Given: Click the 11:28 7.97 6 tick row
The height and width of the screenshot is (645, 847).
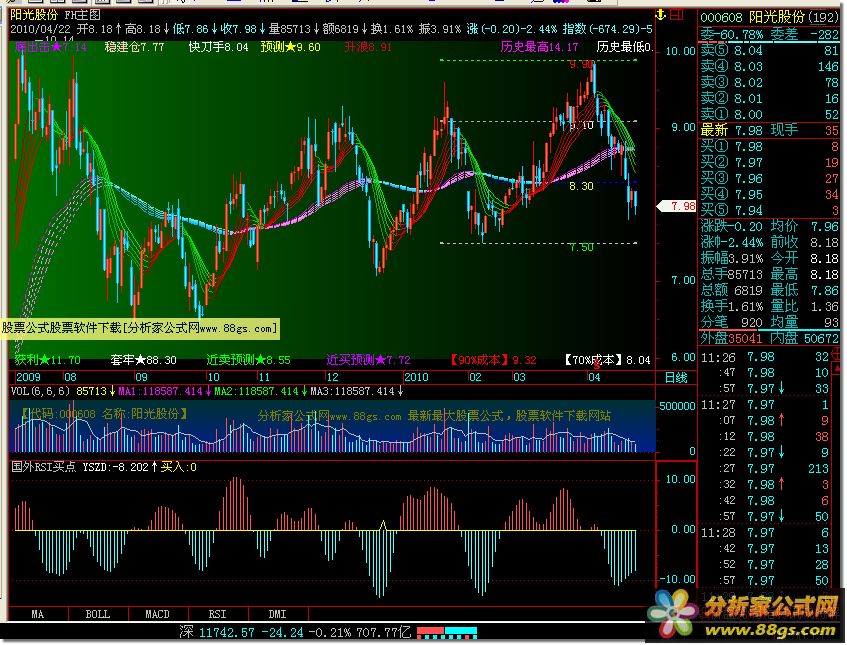Looking at the screenshot, I should pos(765,533).
